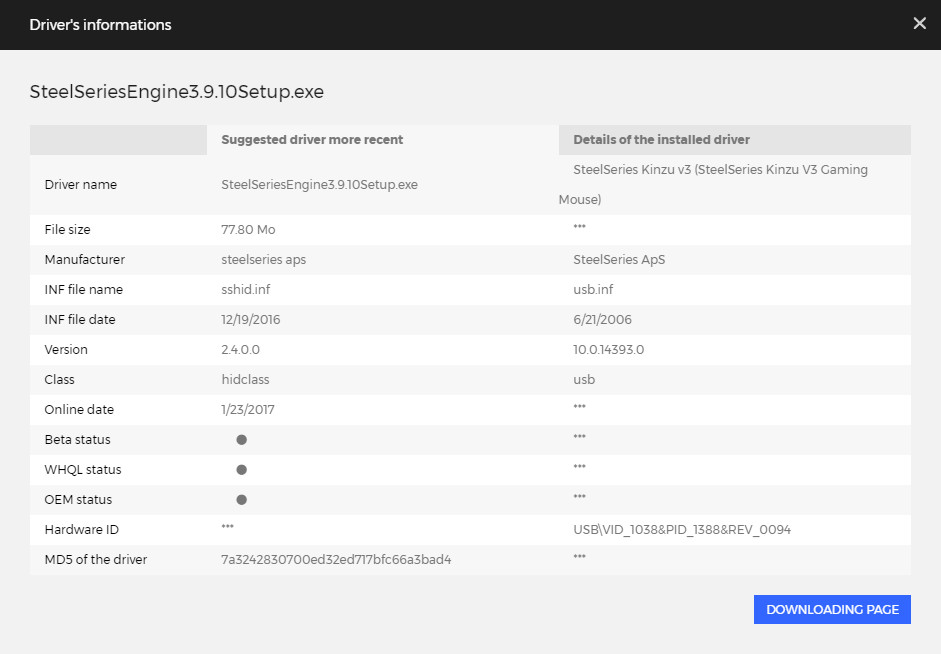Click the SteelSeriesEngine3.9.10Setup.exe dialog heading

tap(176, 92)
